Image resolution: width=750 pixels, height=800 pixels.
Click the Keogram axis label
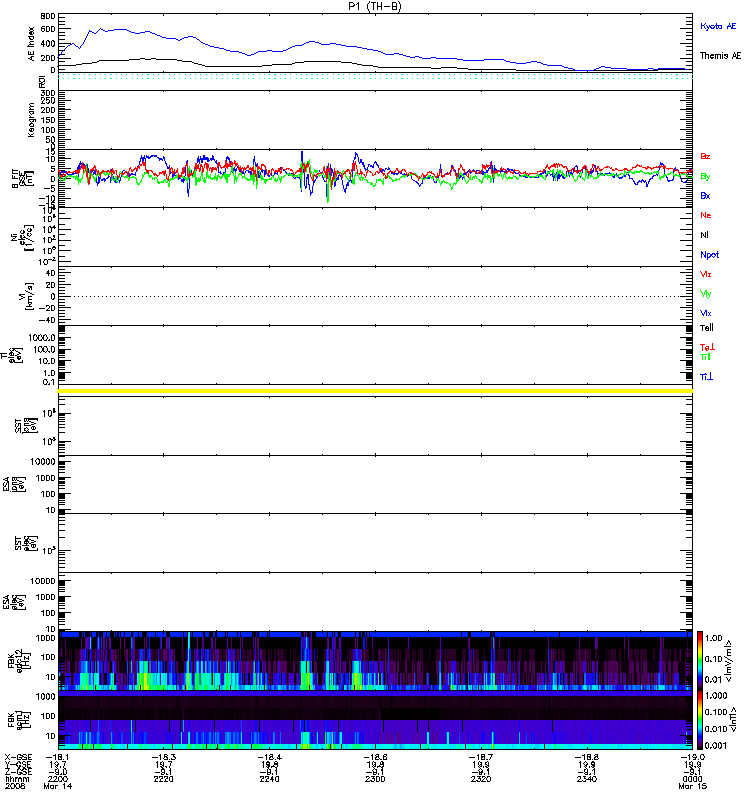[32, 120]
